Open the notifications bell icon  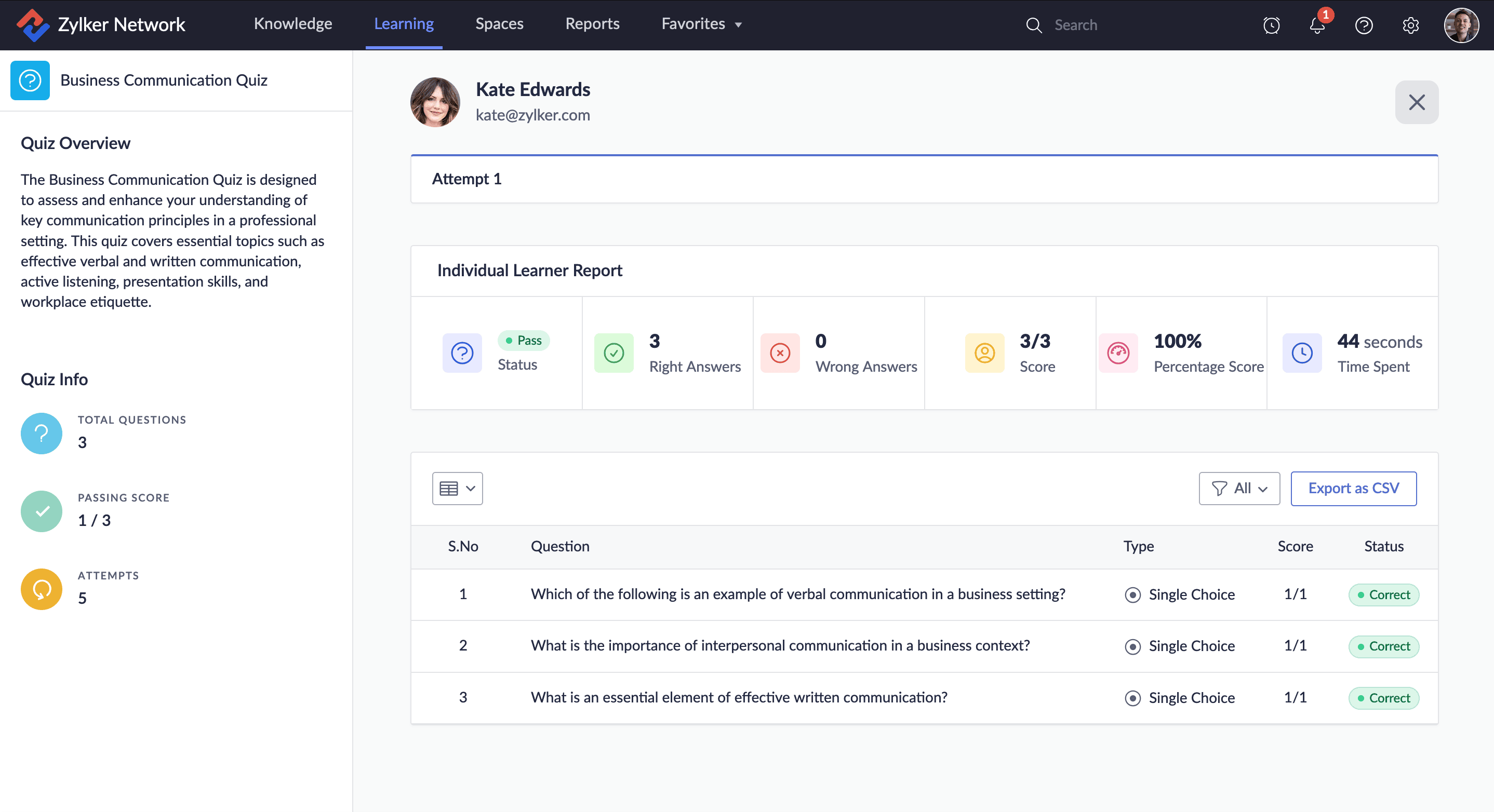(x=1316, y=25)
